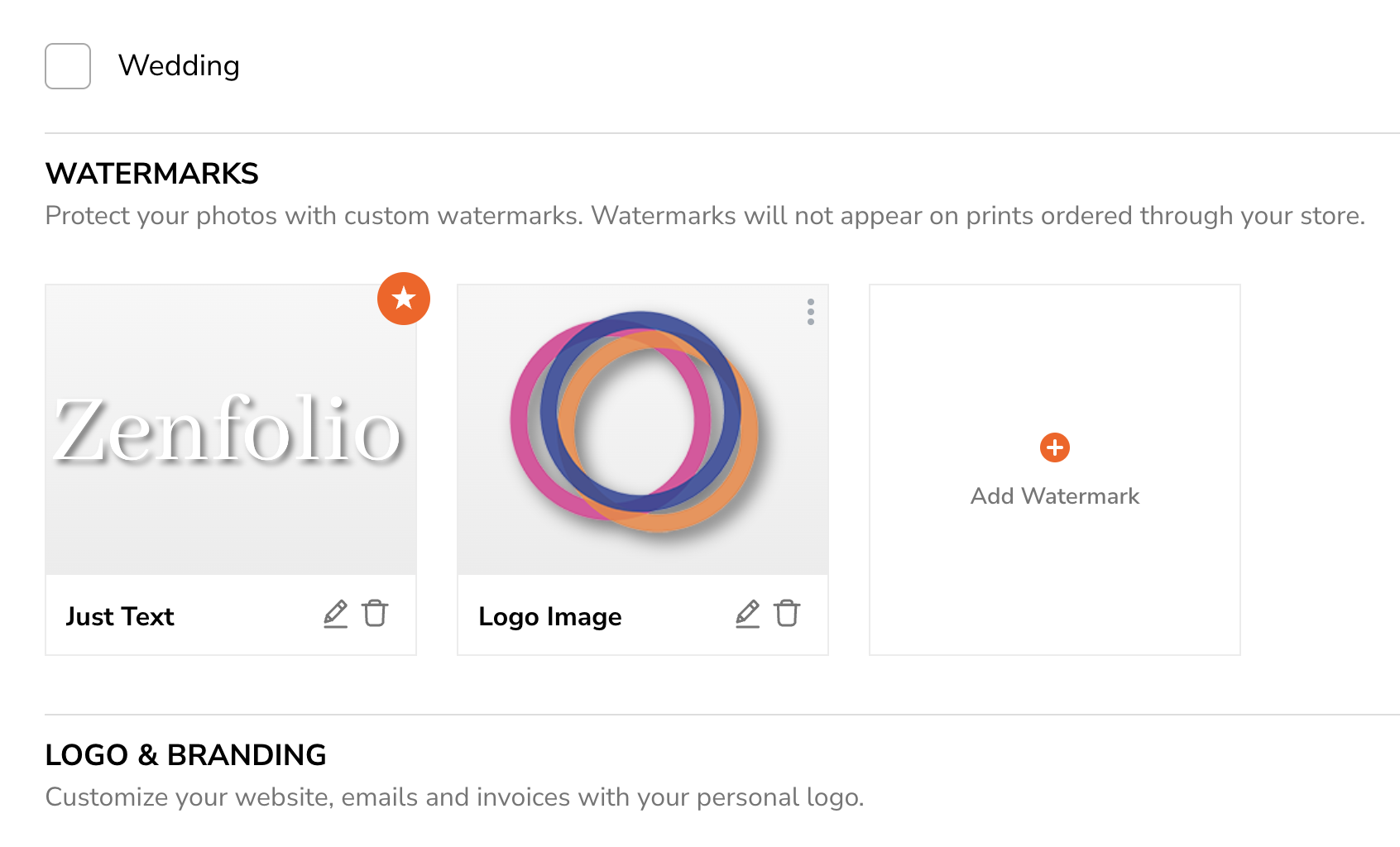Delete the Logo Image watermark

(x=787, y=615)
